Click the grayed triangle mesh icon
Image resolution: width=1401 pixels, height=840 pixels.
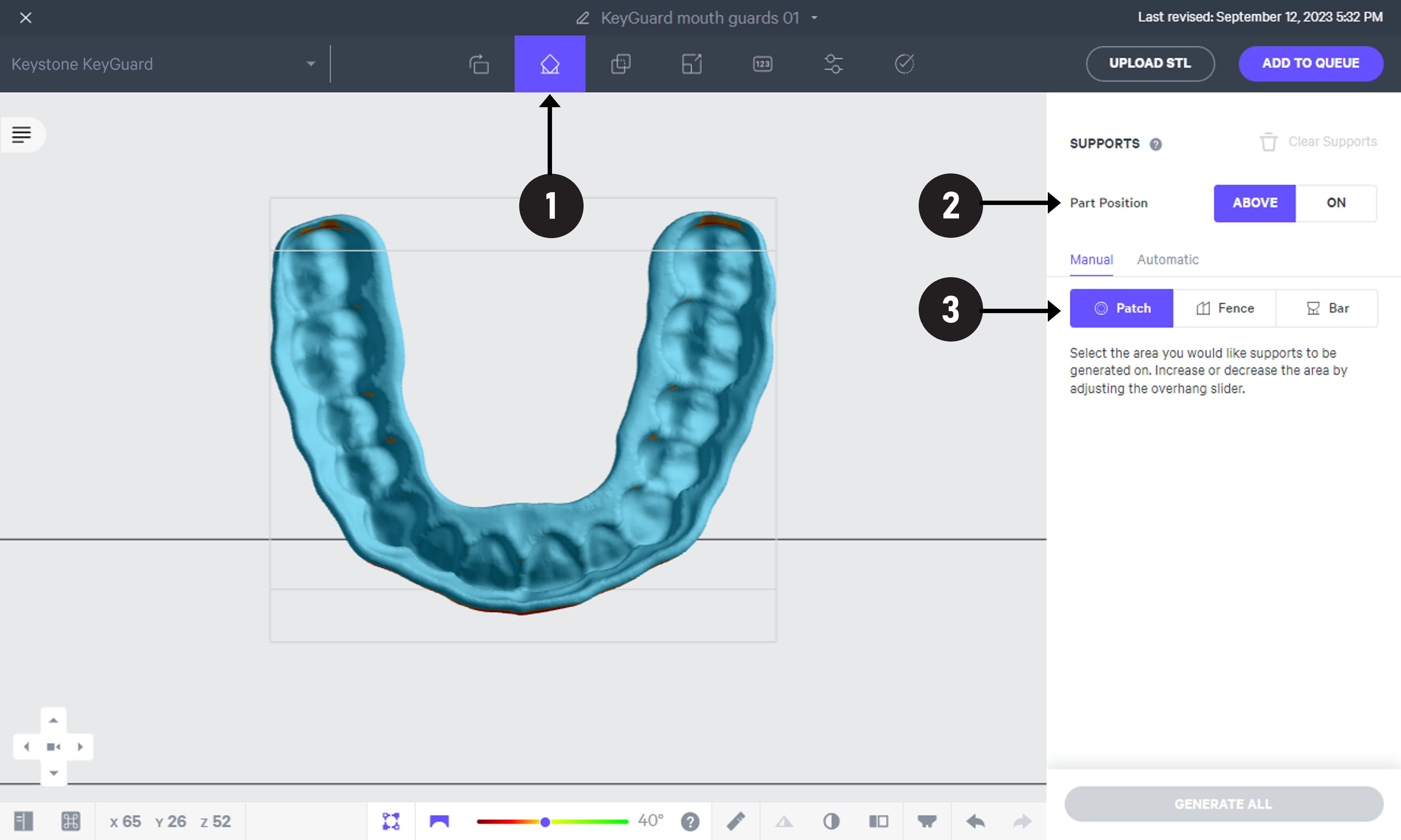784,821
